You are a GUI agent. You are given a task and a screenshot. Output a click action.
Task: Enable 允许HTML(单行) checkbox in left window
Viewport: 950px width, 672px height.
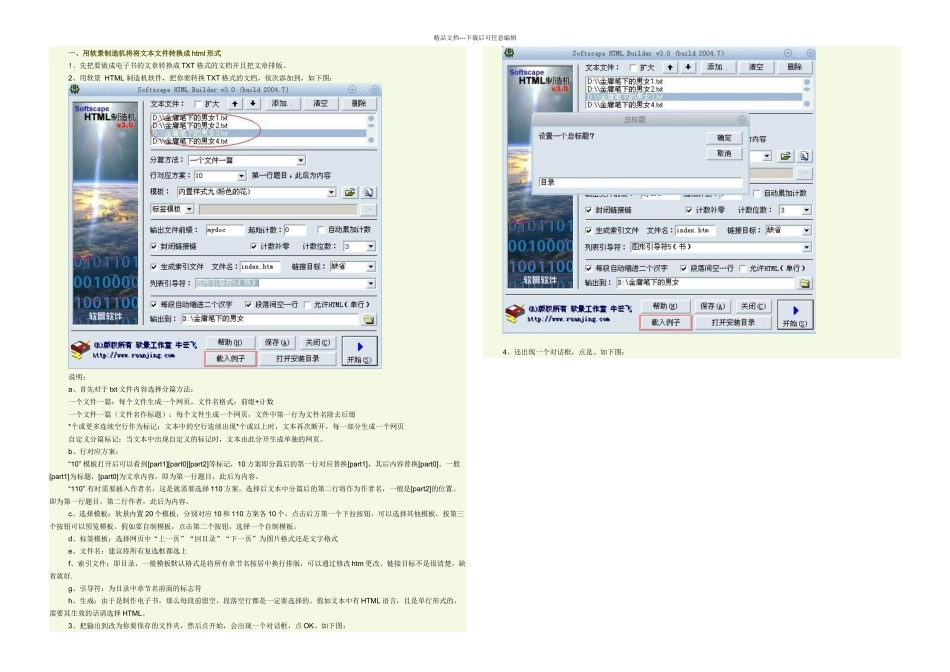(x=307, y=304)
